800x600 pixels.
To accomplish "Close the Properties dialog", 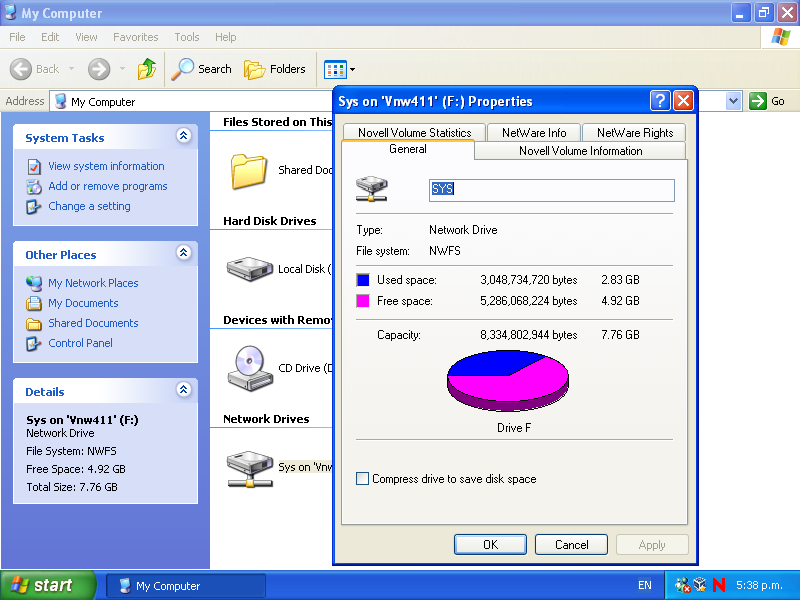I will (x=684, y=101).
